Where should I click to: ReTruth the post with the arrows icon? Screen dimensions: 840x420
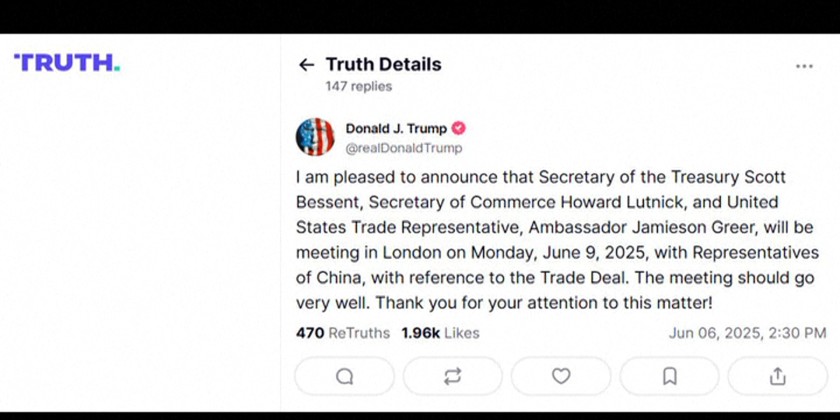click(x=453, y=376)
